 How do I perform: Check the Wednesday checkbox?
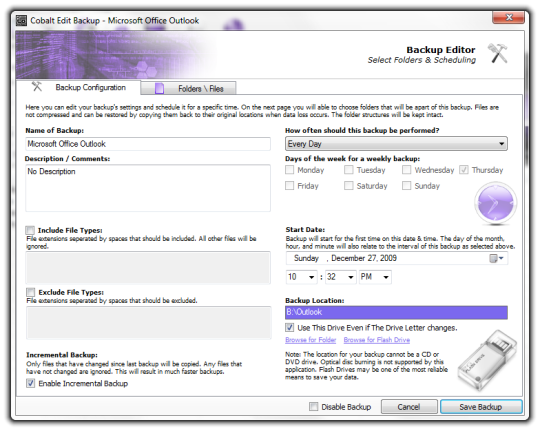406,170
